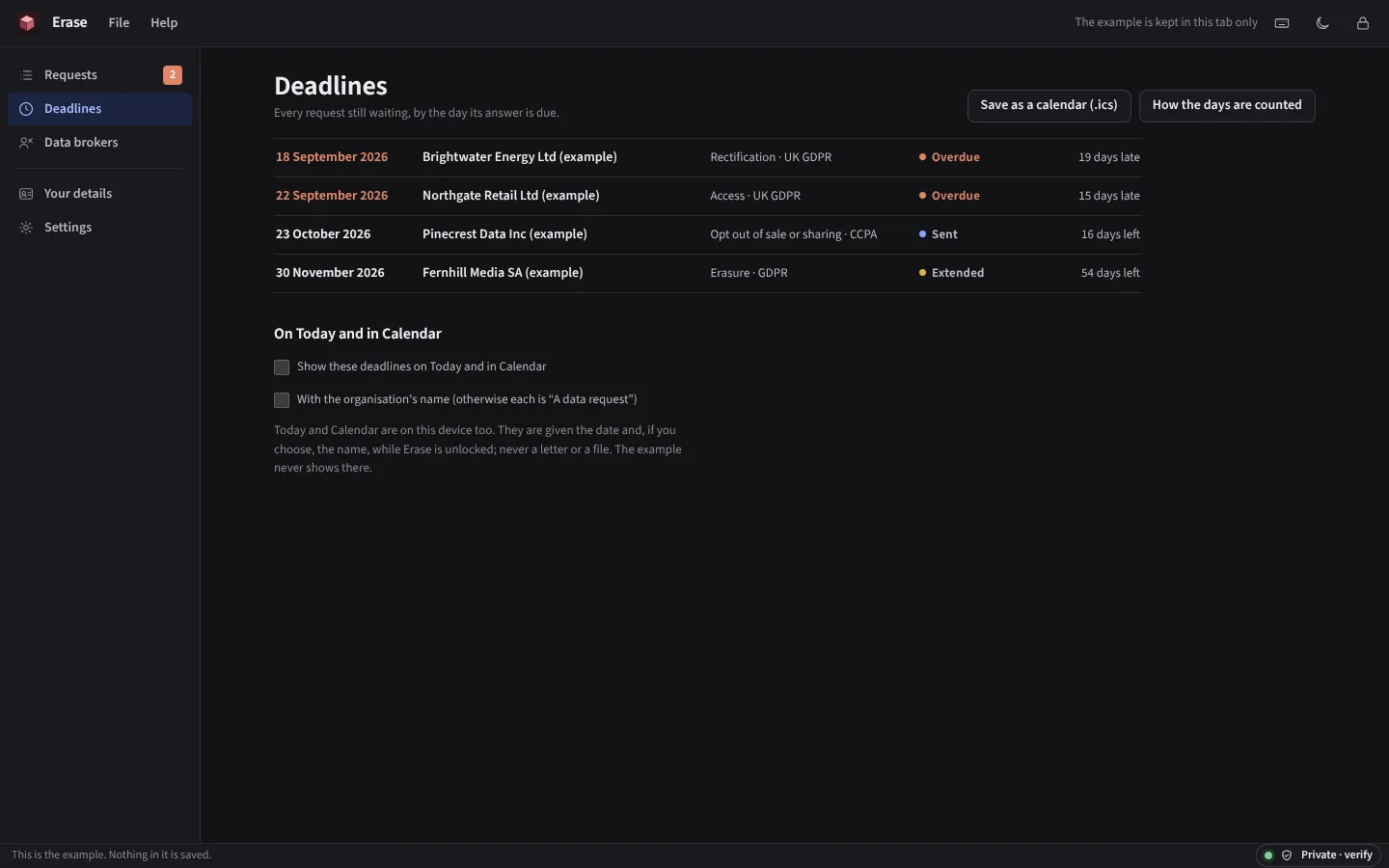
Task: Click the 18 September 2026 due date
Action: [332, 157]
